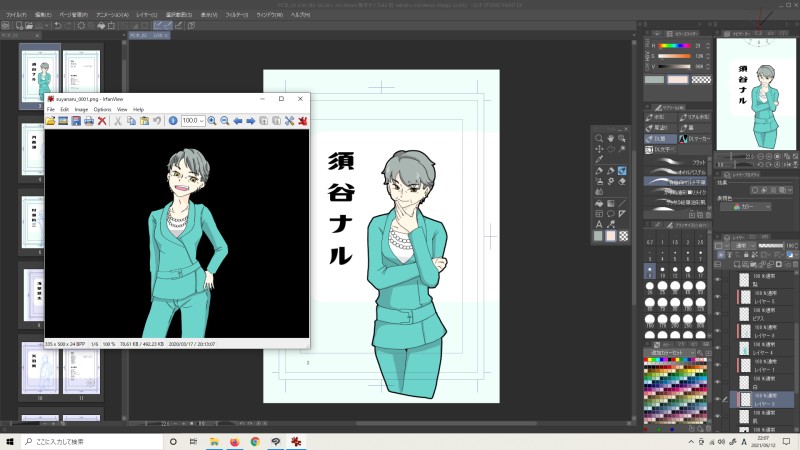This screenshot has height=450, width=800.
Task: Open the expression color カラー dropdown
Action: [757, 207]
